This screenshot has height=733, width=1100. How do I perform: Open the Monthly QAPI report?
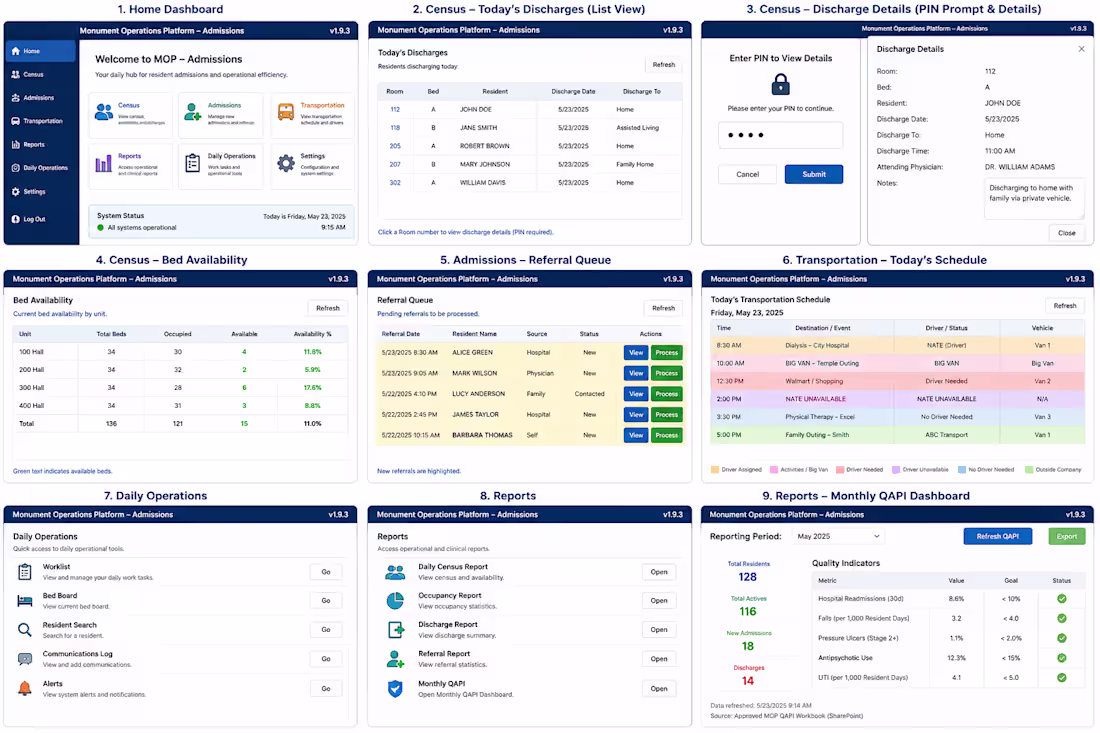(x=659, y=689)
